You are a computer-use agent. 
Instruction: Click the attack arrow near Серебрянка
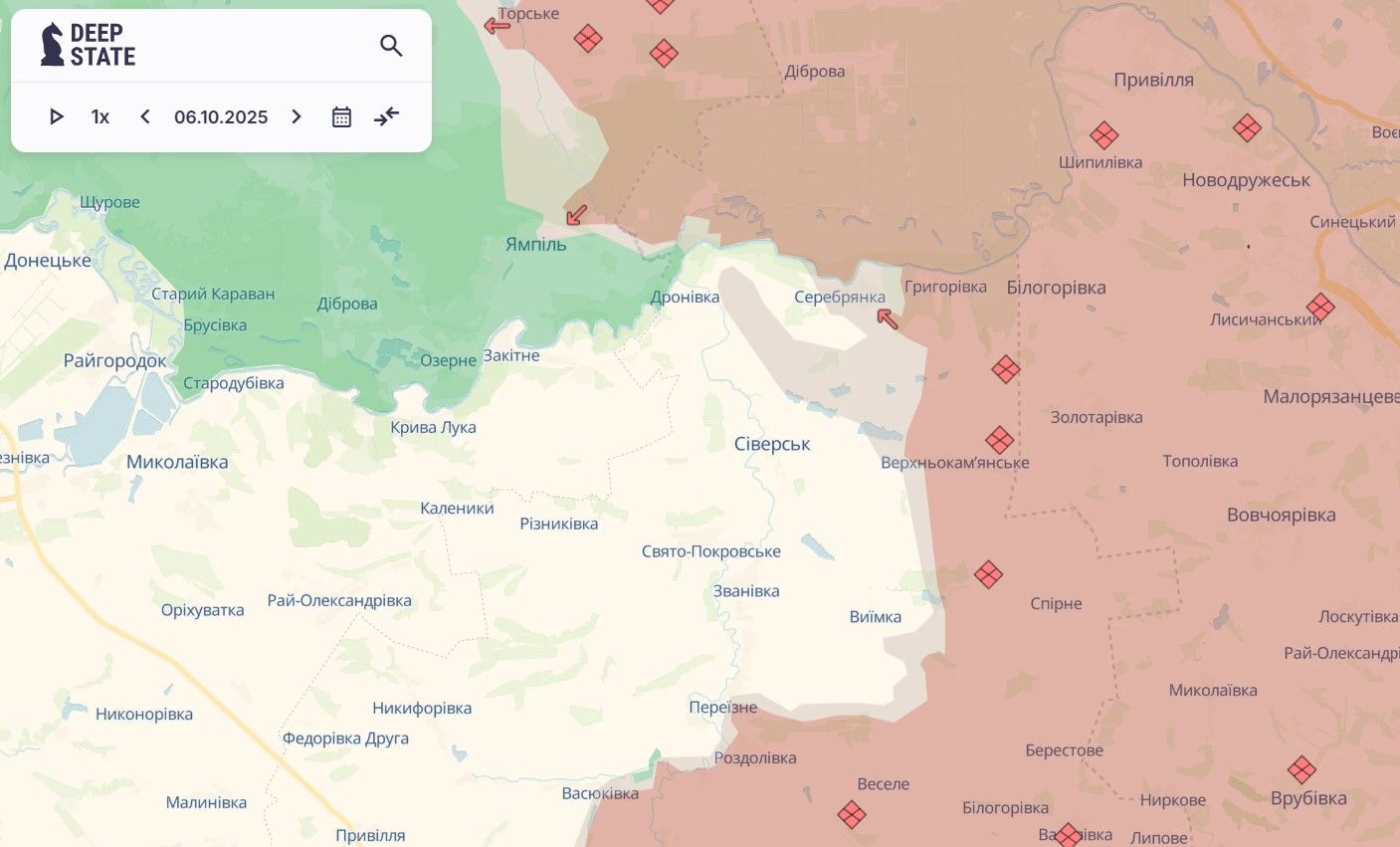coord(887,318)
